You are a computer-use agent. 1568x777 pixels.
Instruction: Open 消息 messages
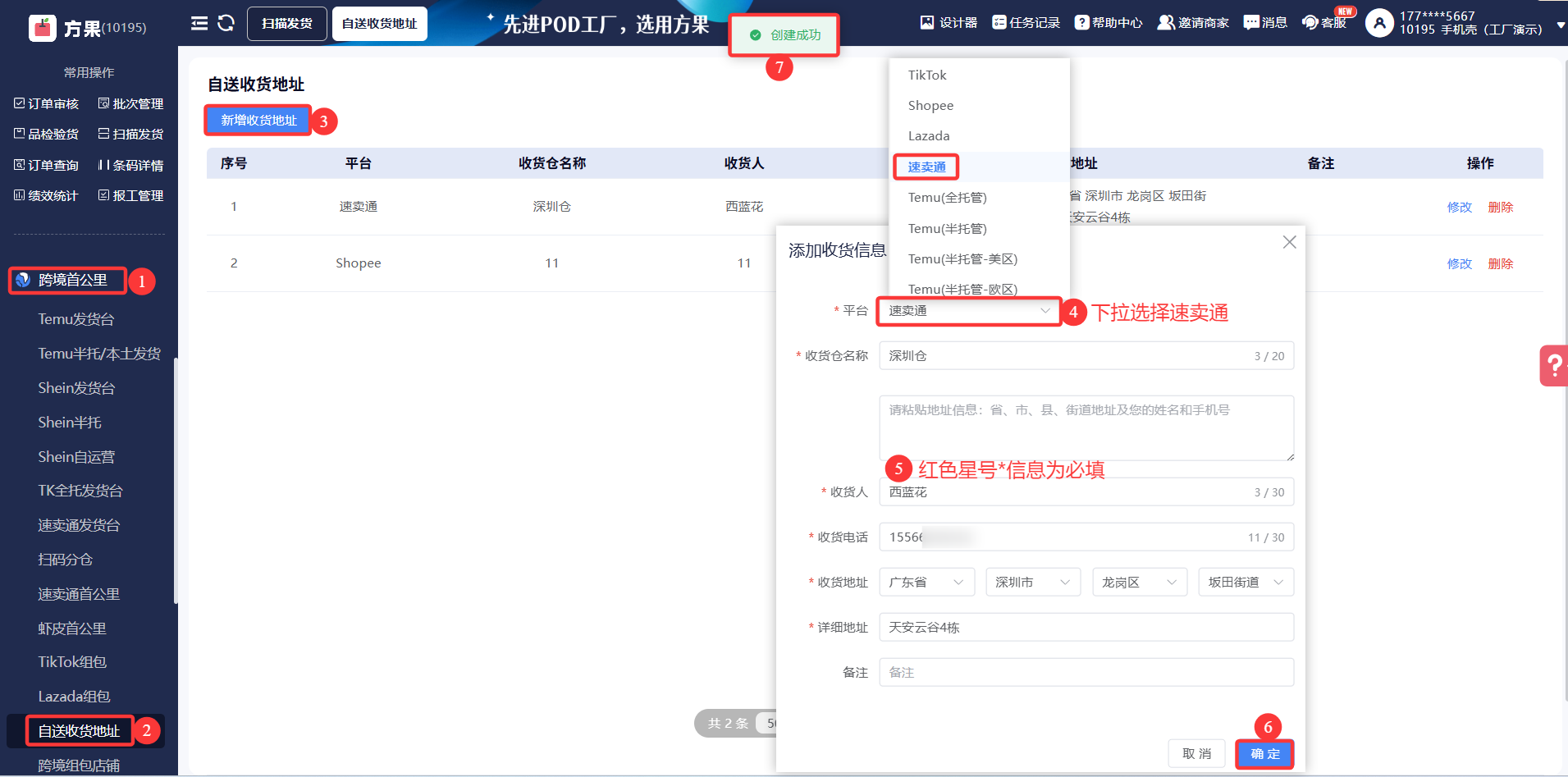pyautogui.click(x=1265, y=23)
